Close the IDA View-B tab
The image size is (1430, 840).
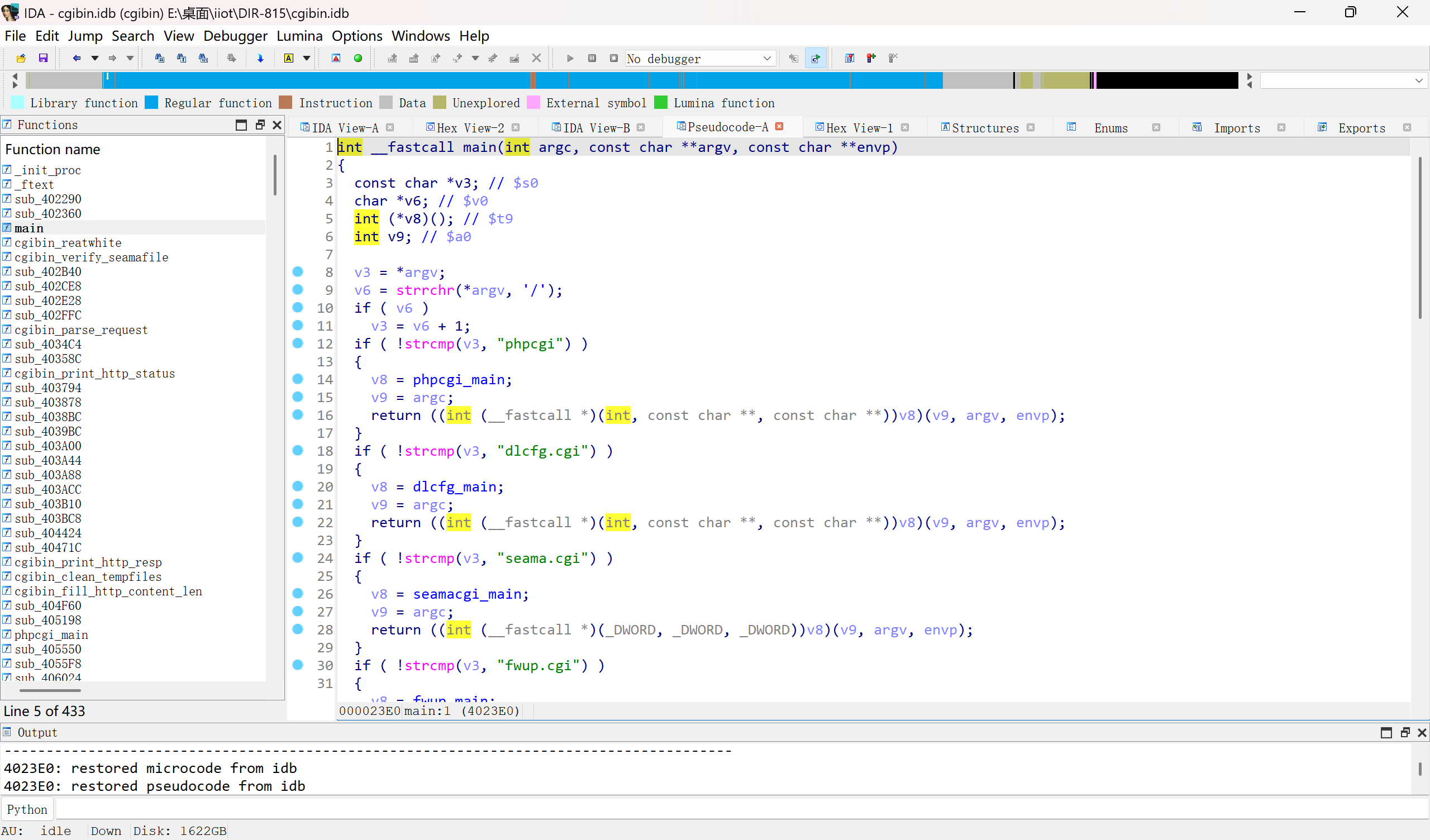pos(641,128)
